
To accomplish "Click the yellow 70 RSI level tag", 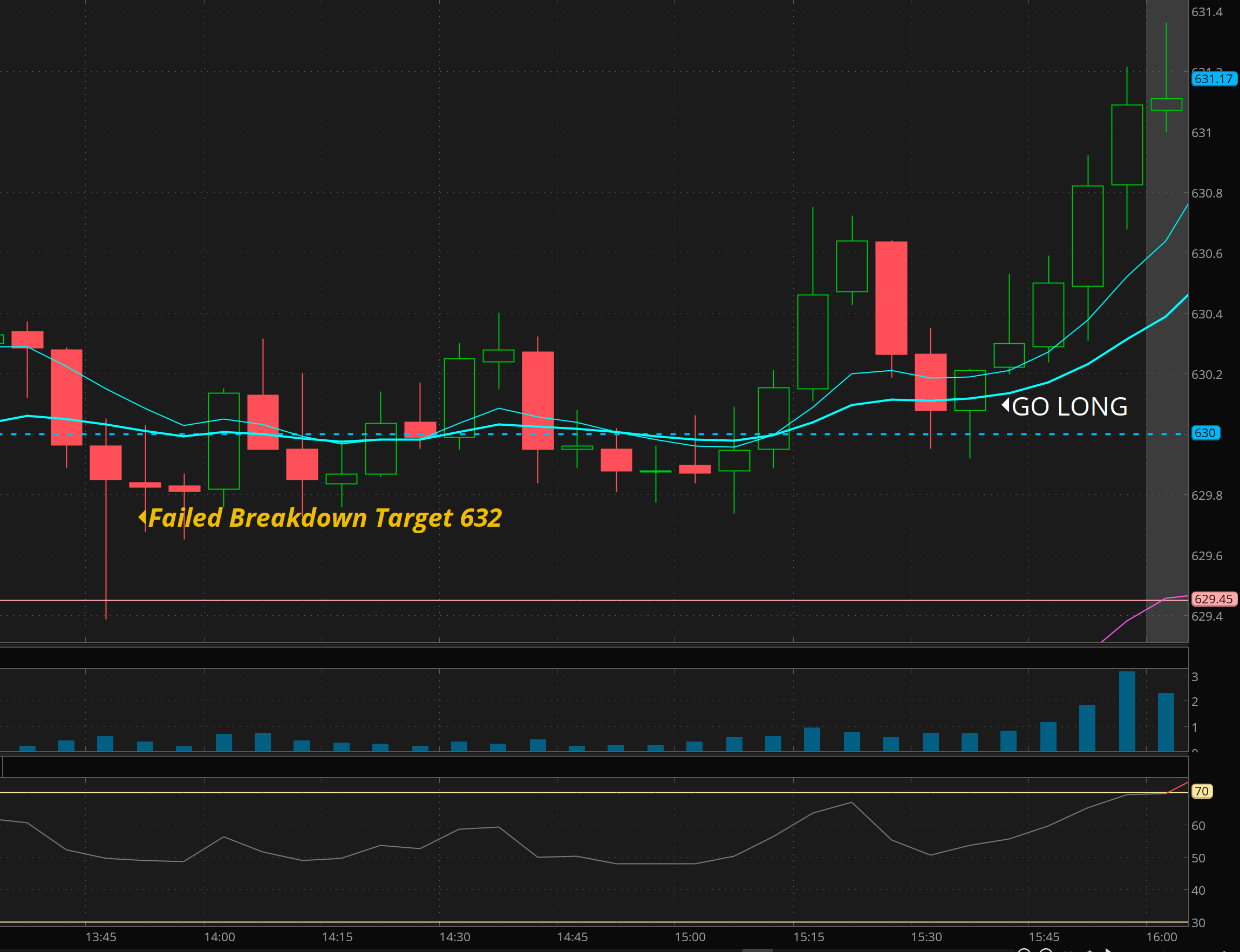I will coord(1202,791).
